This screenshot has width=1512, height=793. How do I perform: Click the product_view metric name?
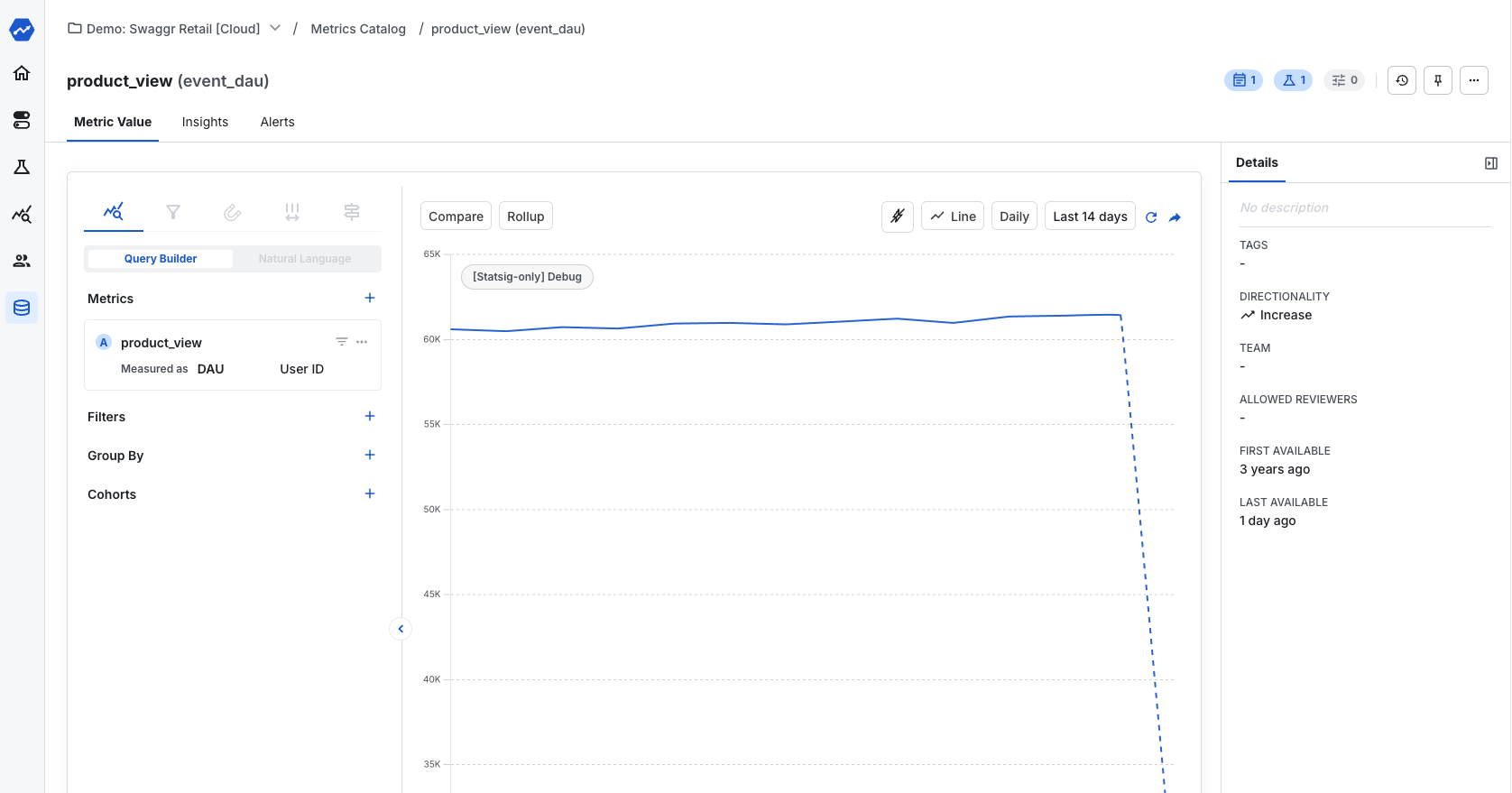[x=161, y=343]
